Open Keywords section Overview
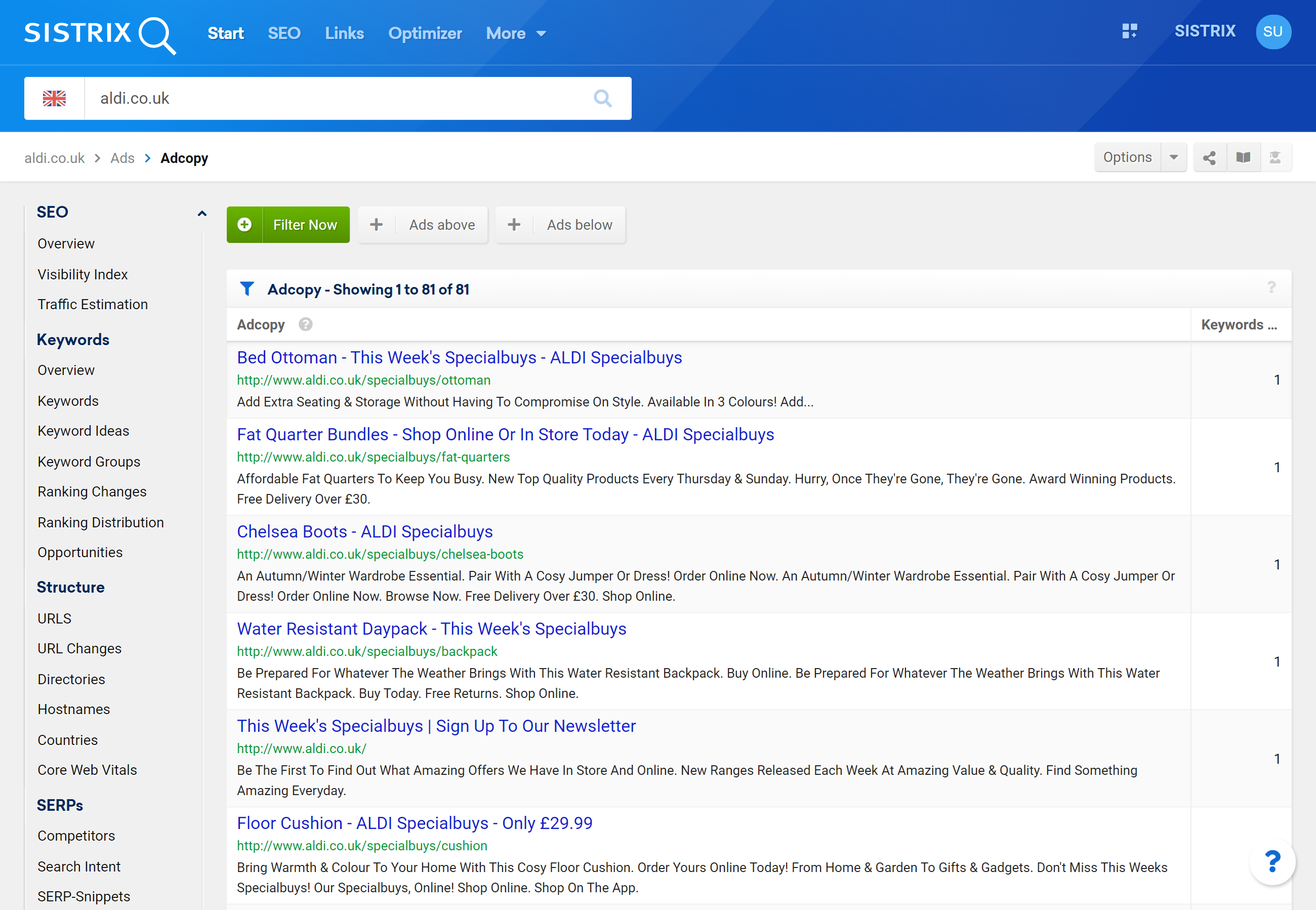1316x910 pixels. (66, 370)
